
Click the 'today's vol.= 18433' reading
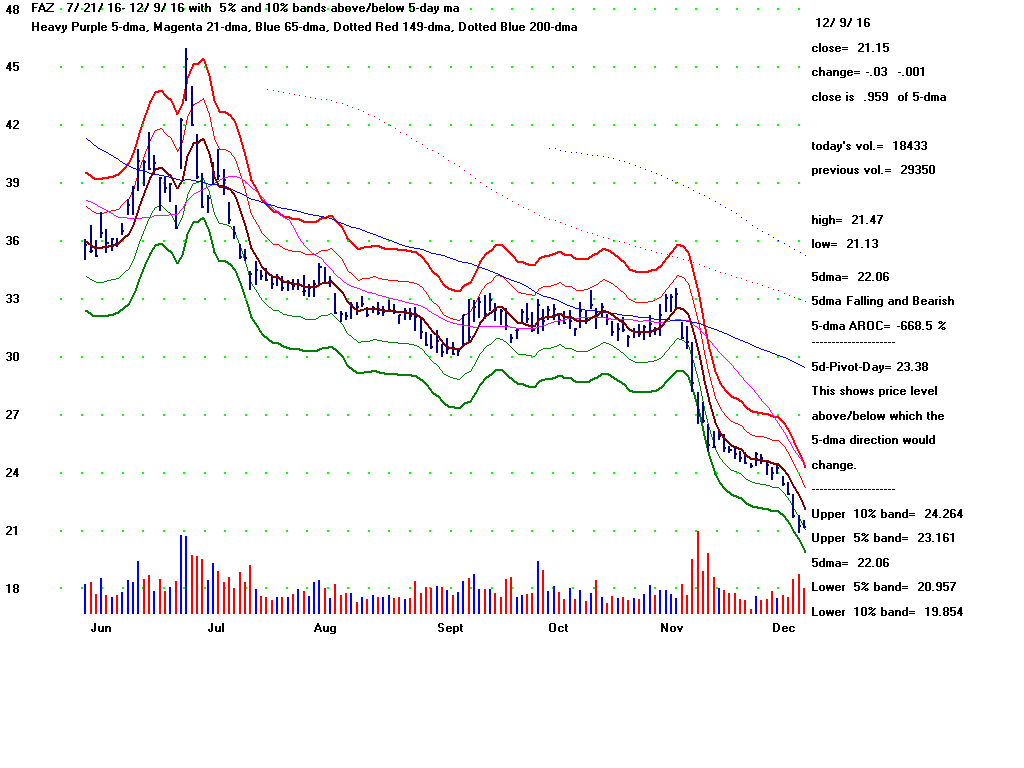point(869,146)
